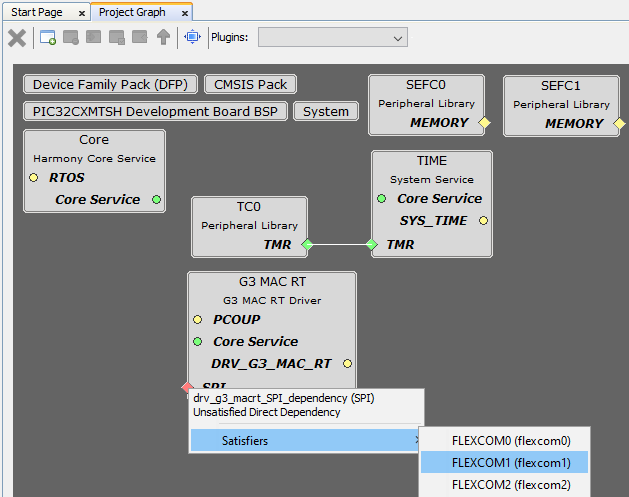
Task: Choose FLEXCOM1 (flexcom1) satisfier
Action: point(504,463)
